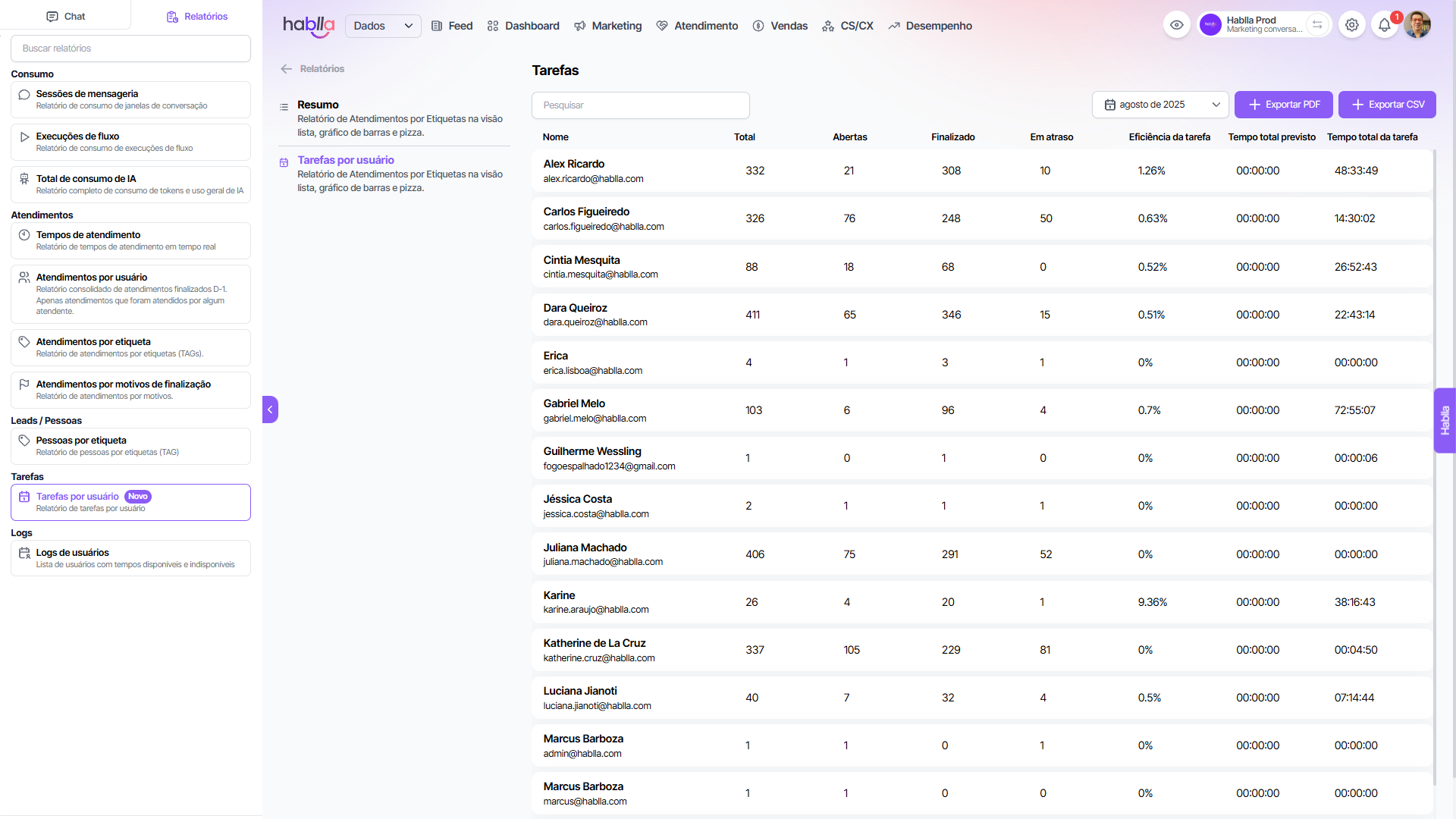The height and width of the screenshot is (819, 1456).
Task: Click the user profile avatar
Action: [x=1417, y=25]
